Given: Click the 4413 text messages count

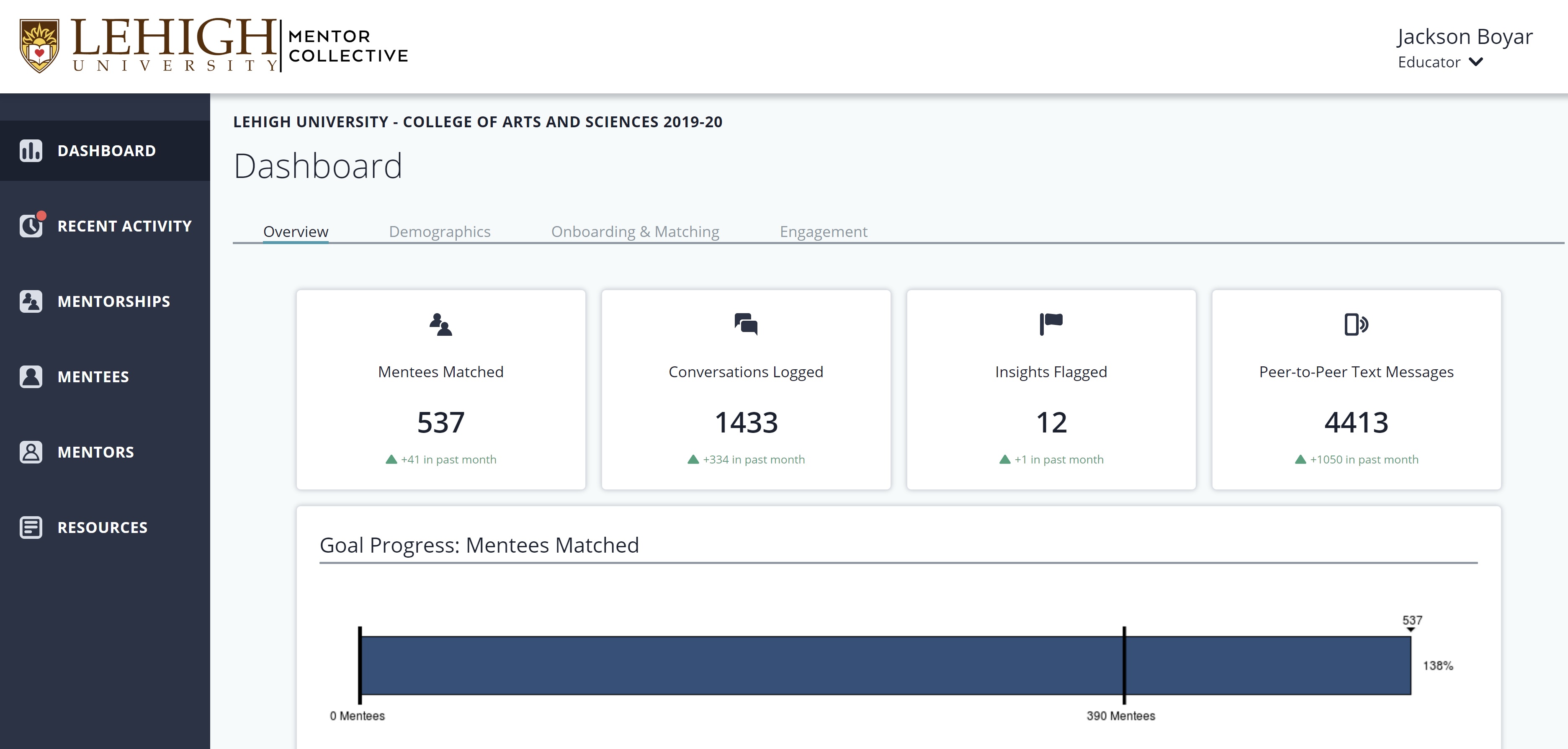Looking at the screenshot, I should pyautogui.click(x=1356, y=422).
